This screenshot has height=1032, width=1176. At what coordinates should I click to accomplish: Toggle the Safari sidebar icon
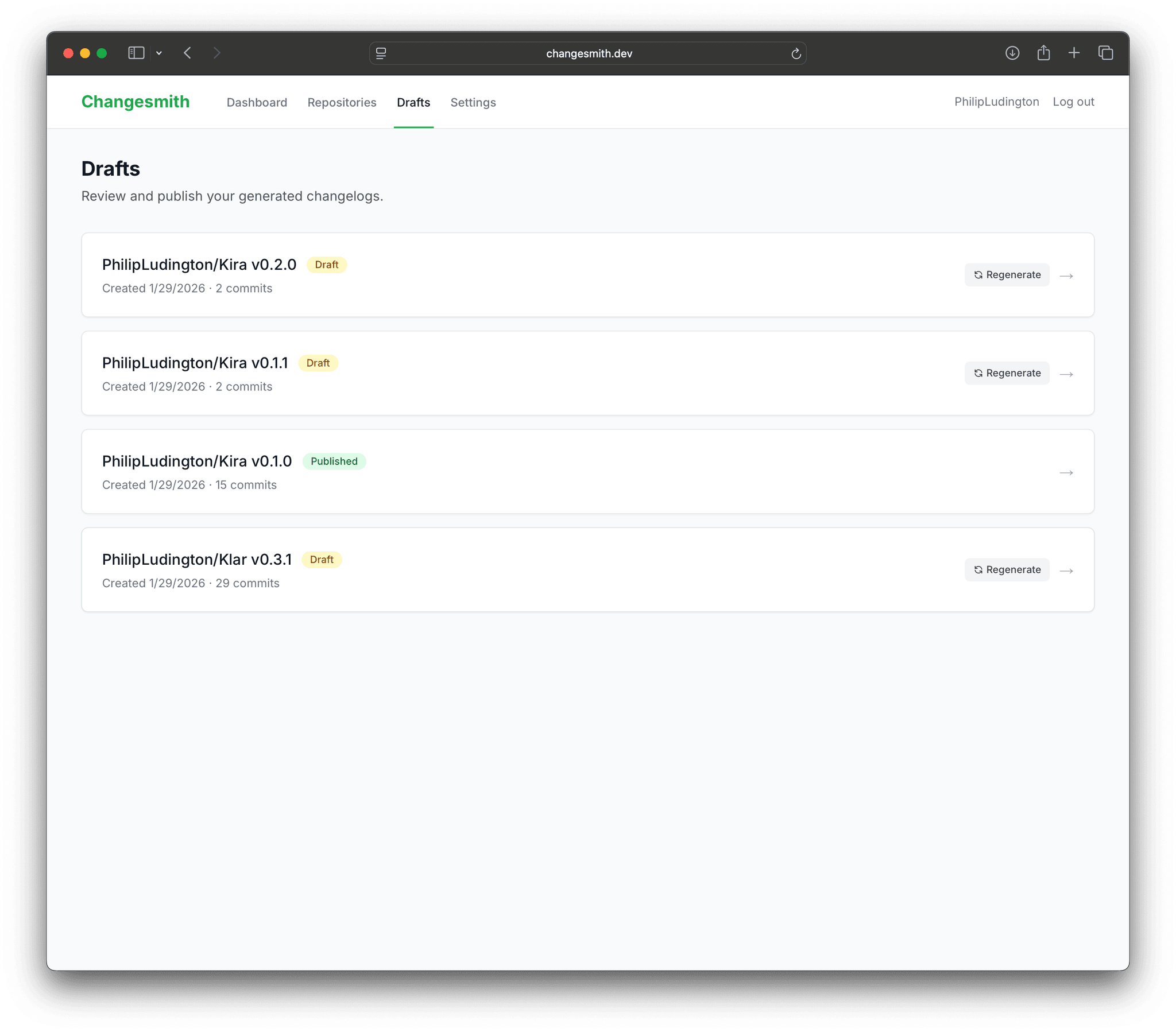tap(136, 53)
